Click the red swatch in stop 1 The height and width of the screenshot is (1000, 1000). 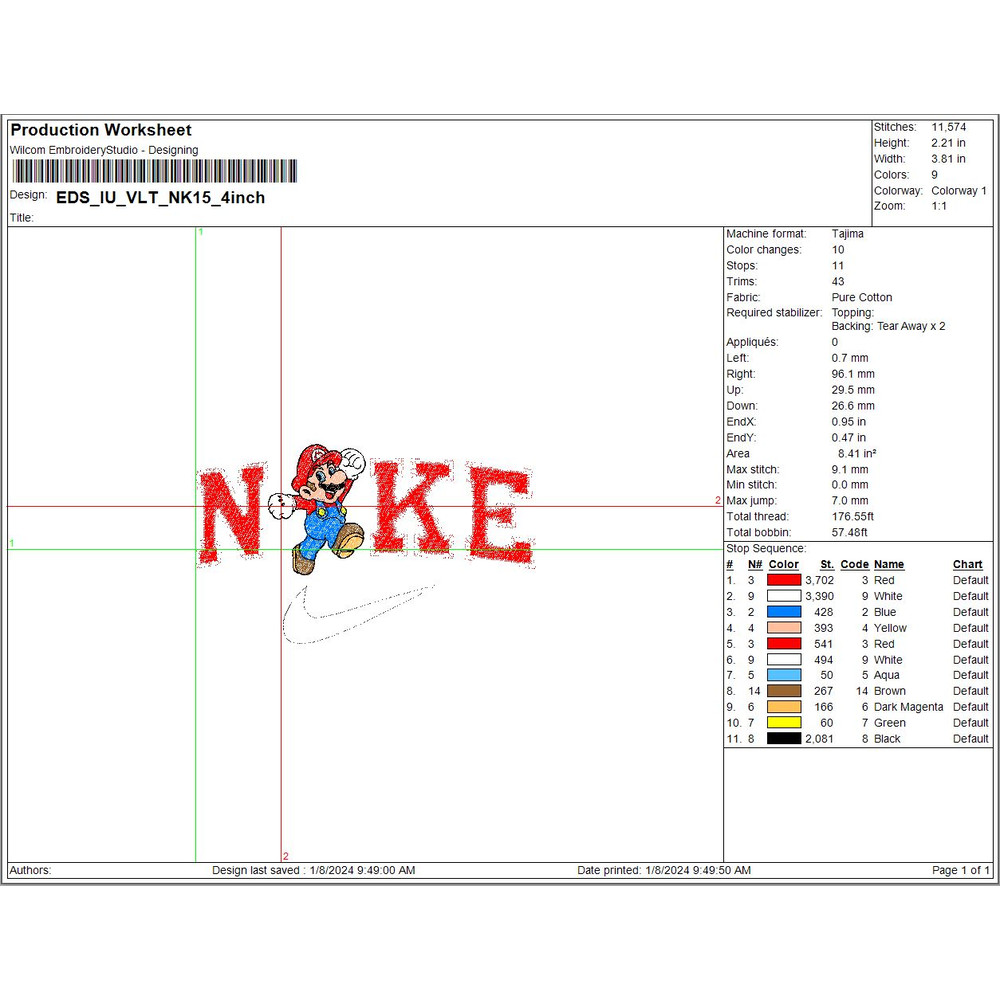pos(783,580)
